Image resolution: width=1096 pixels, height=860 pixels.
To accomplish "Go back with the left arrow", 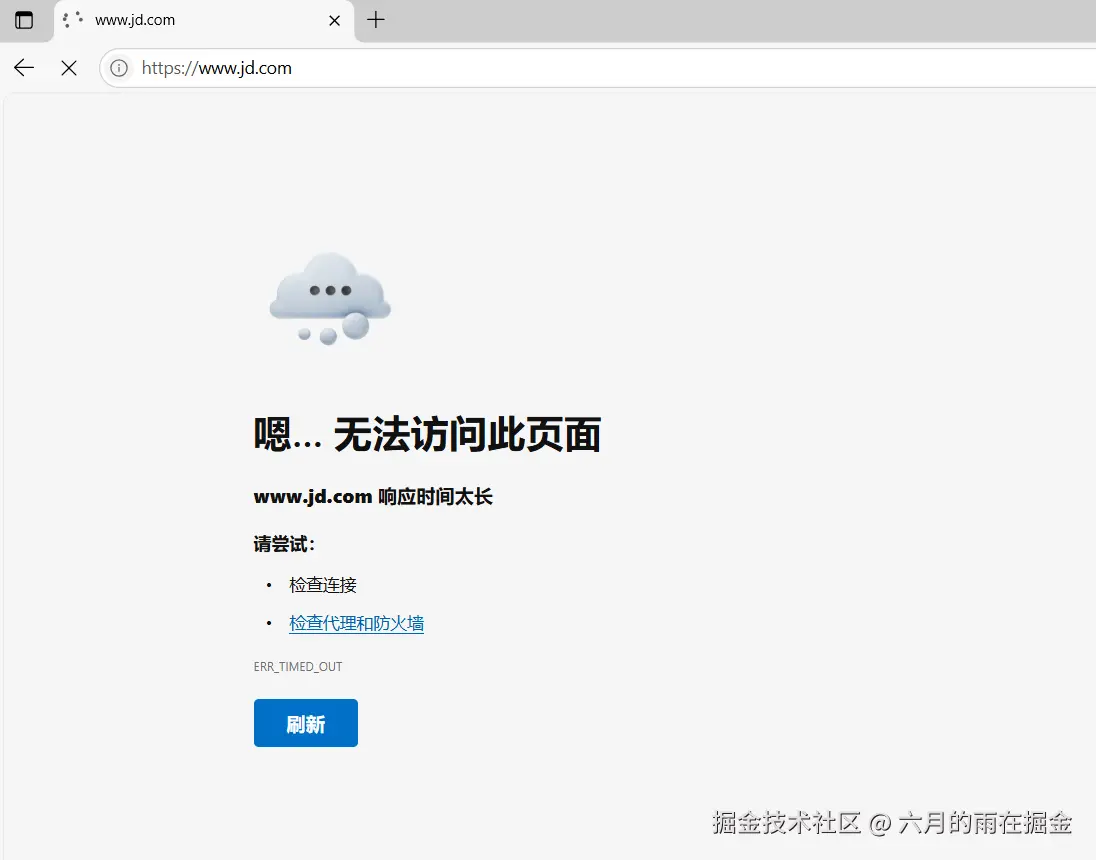I will pos(24,68).
